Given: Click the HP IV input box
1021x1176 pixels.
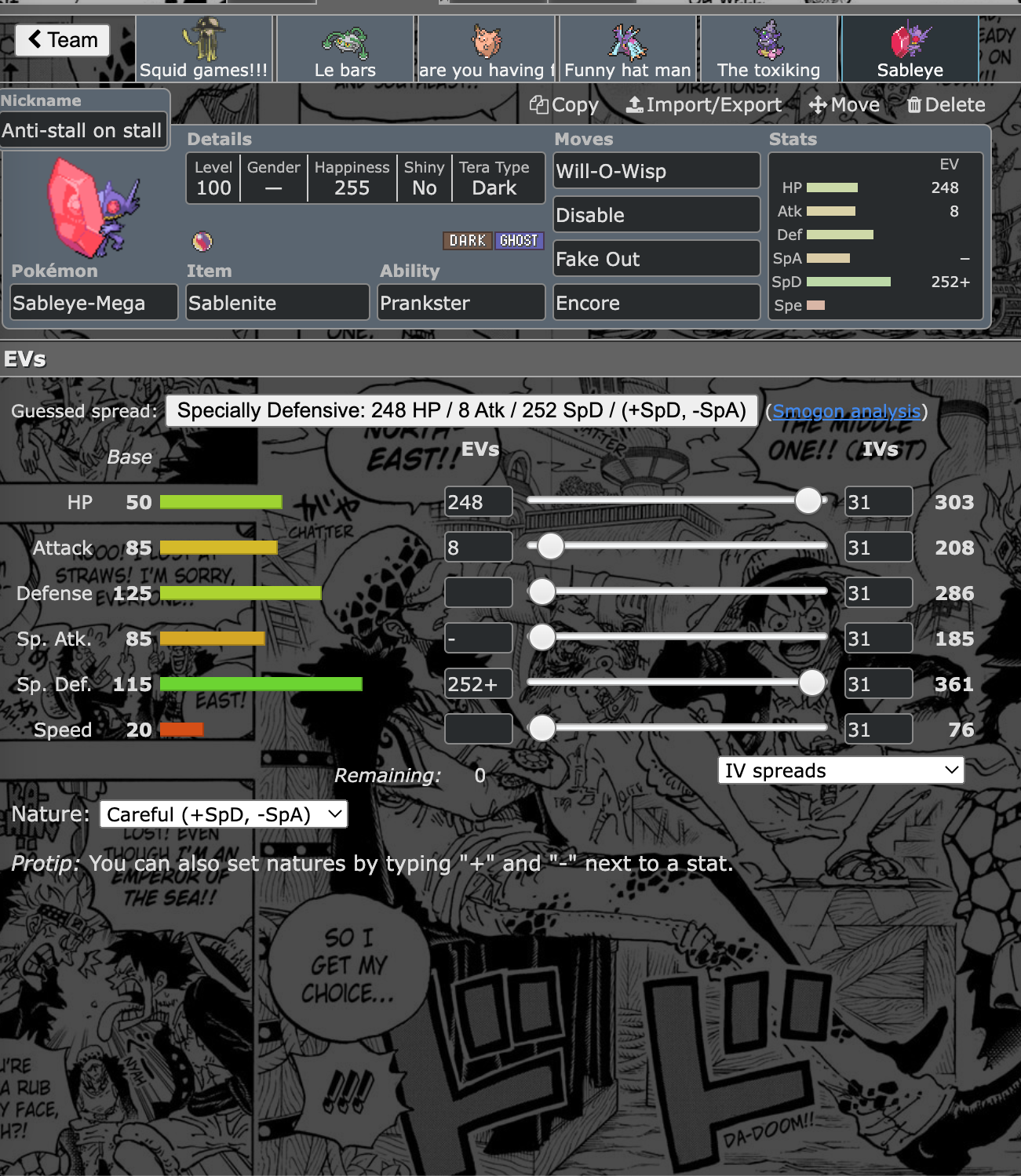Looking at the screenshot, I should point(879,502).
